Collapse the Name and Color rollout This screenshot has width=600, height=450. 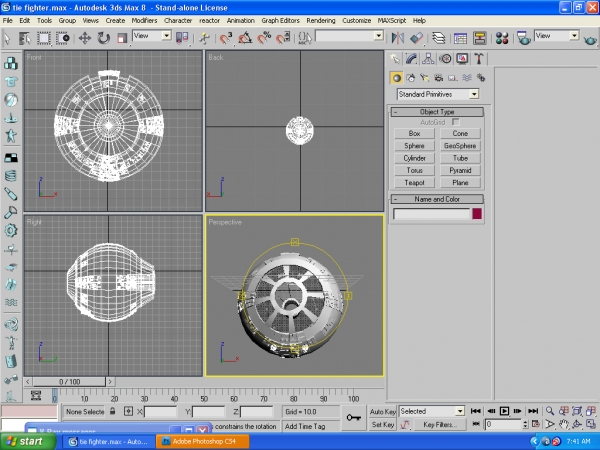click(437, 199)
